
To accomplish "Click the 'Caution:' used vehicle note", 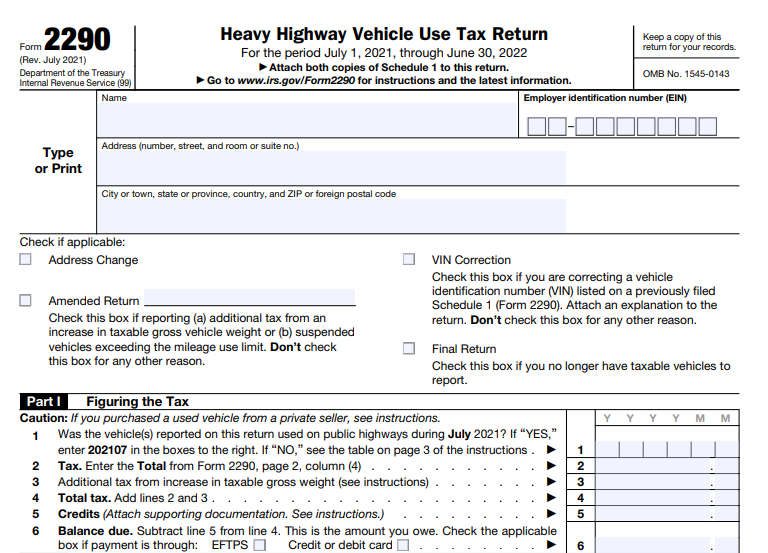I will click(230, 418).
